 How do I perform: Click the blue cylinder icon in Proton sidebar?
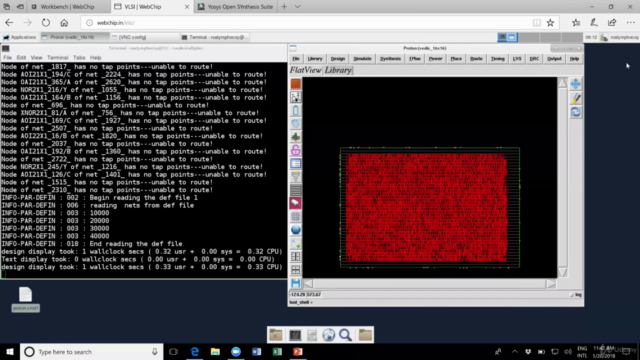pos(296,110)
